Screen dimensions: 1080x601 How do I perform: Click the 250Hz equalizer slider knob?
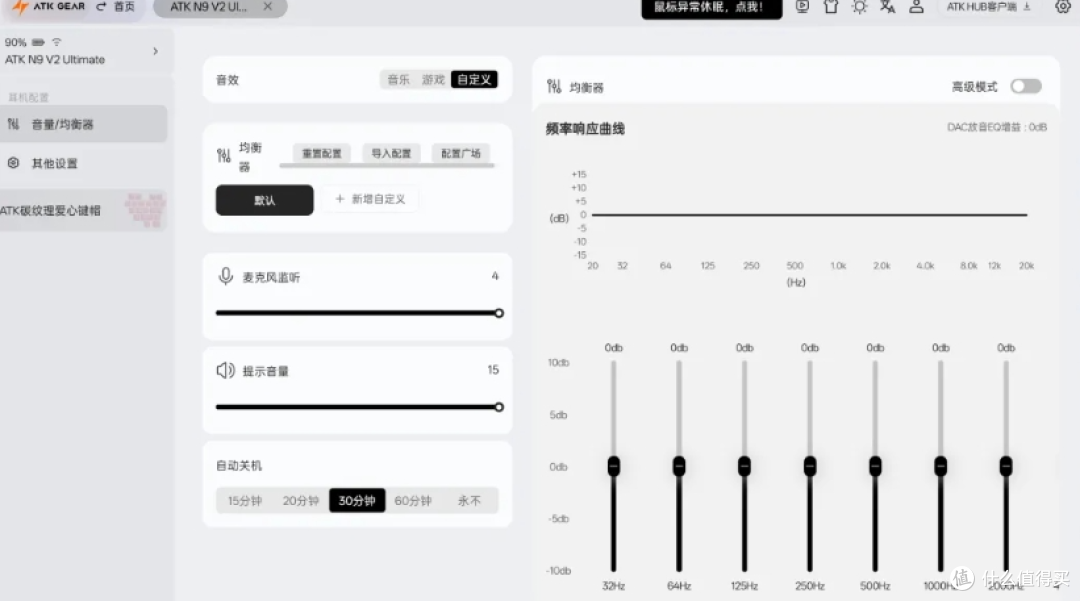809,466
